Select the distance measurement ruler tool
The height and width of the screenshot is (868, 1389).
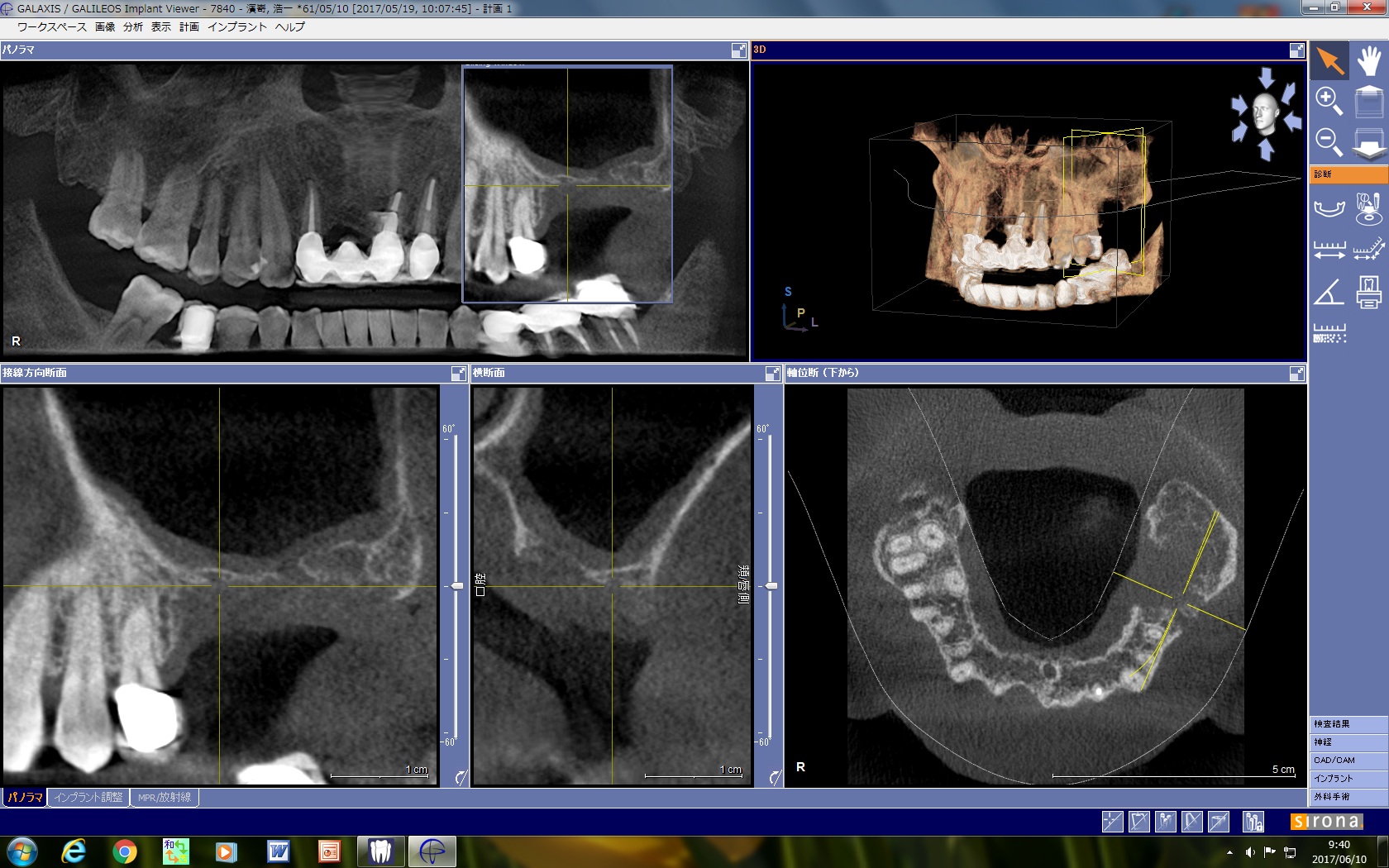pyautogui.click(x=1329, y=250)
